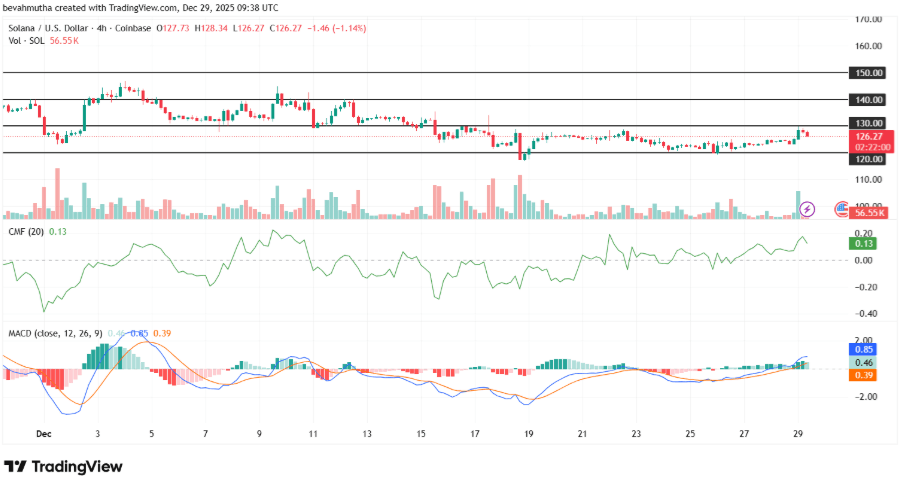Open the Solana / U.S. Dollar symbol title

[x=48, y=28]
